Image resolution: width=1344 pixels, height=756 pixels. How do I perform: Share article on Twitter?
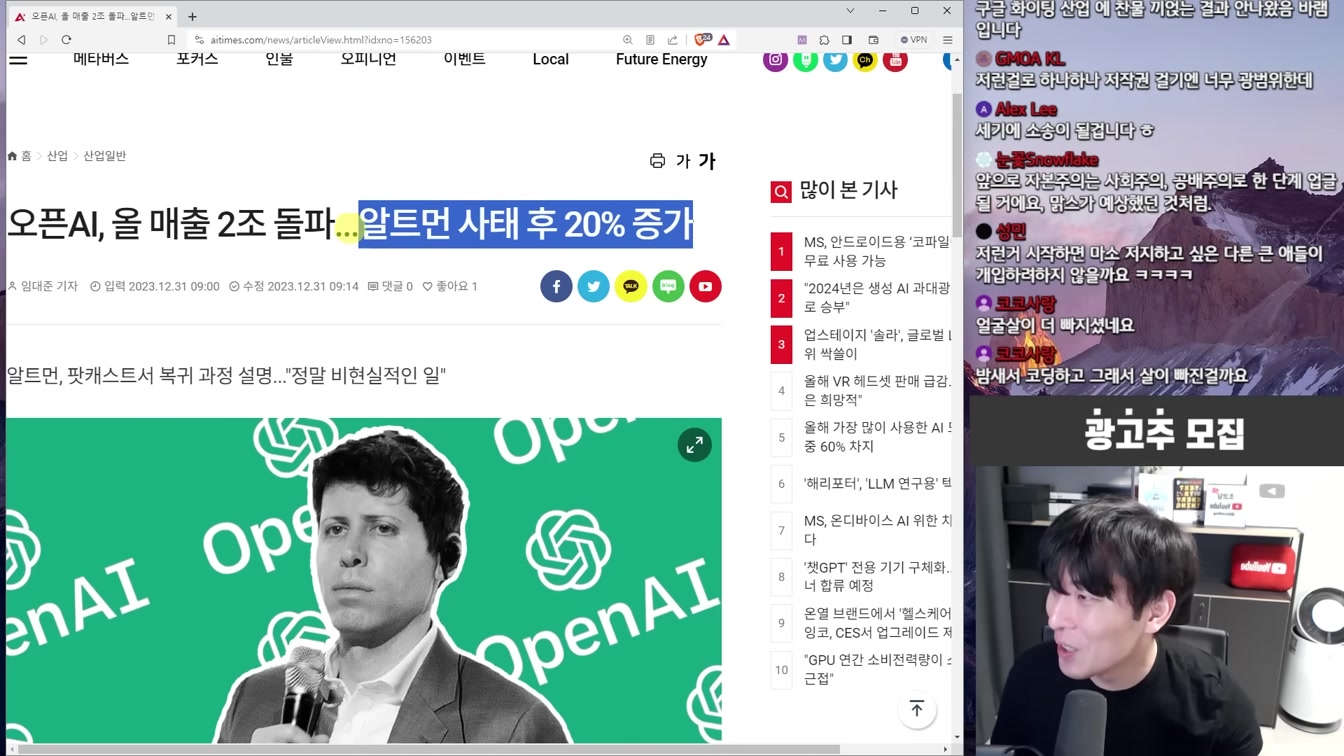click(x=594, y=287)
